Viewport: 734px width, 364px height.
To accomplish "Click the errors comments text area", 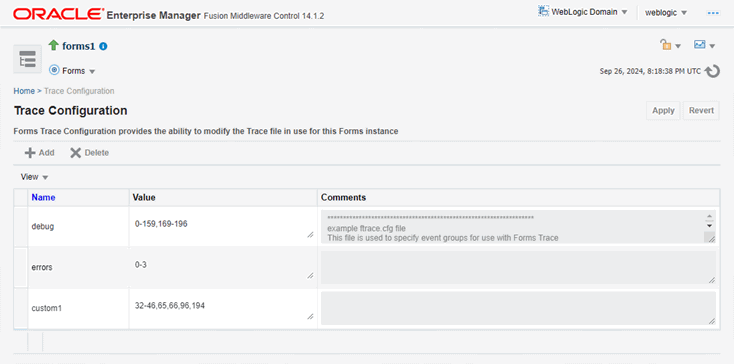I will coord(518,268).
